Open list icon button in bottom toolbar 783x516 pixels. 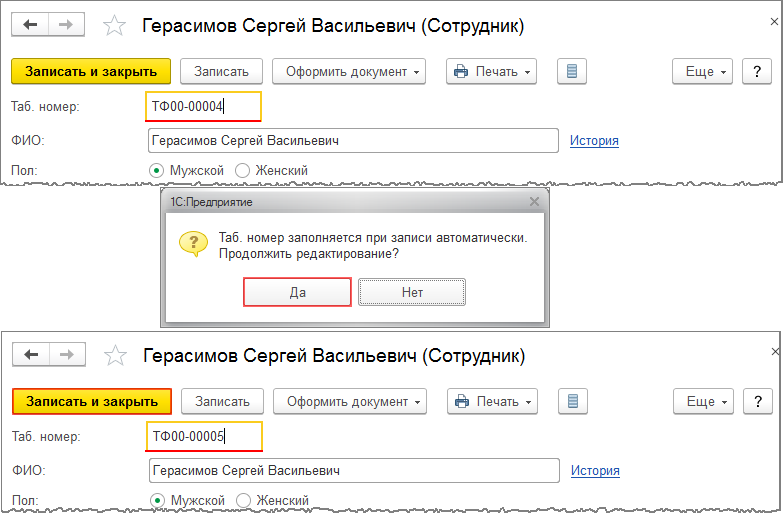573,402
